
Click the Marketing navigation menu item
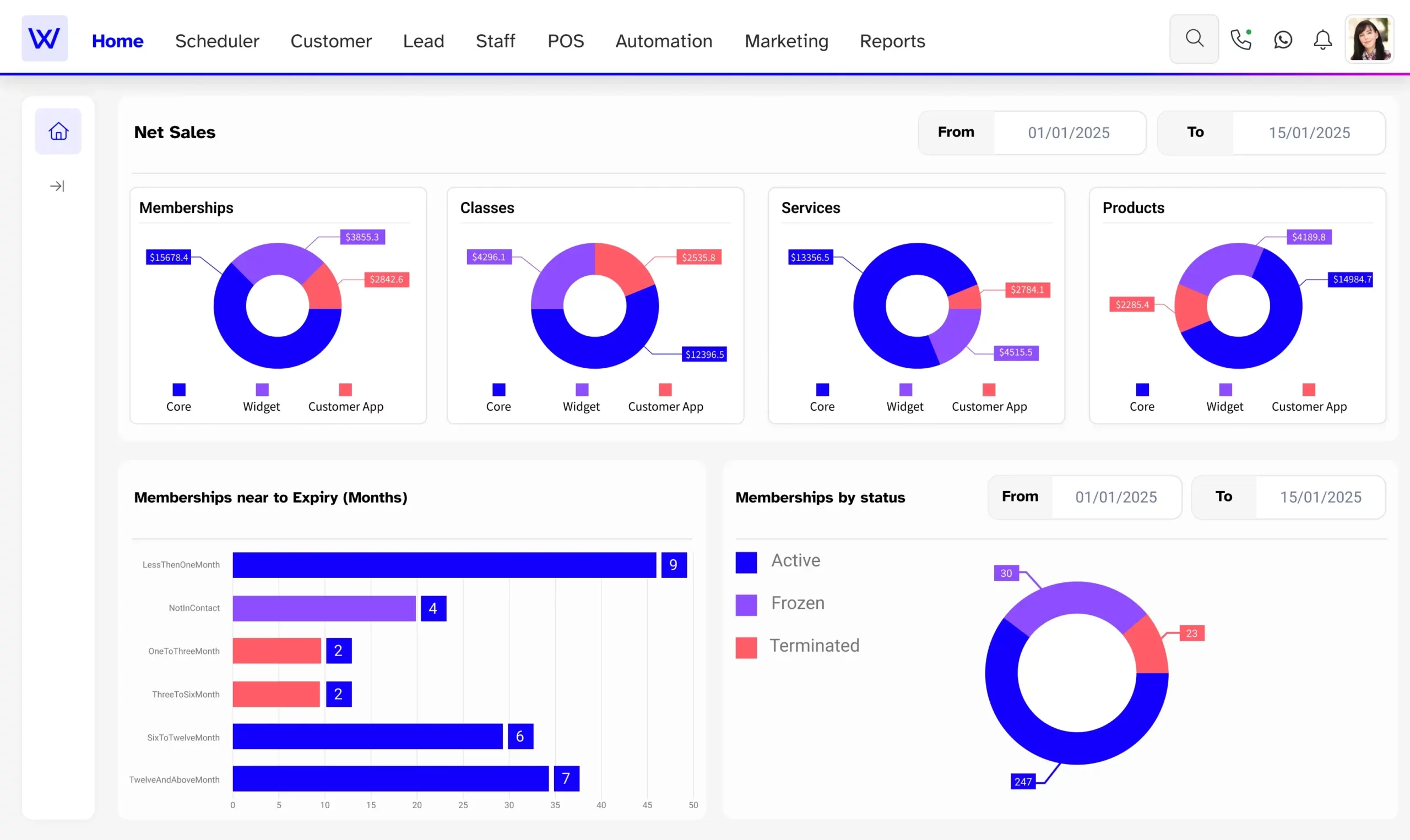point(786,41)
